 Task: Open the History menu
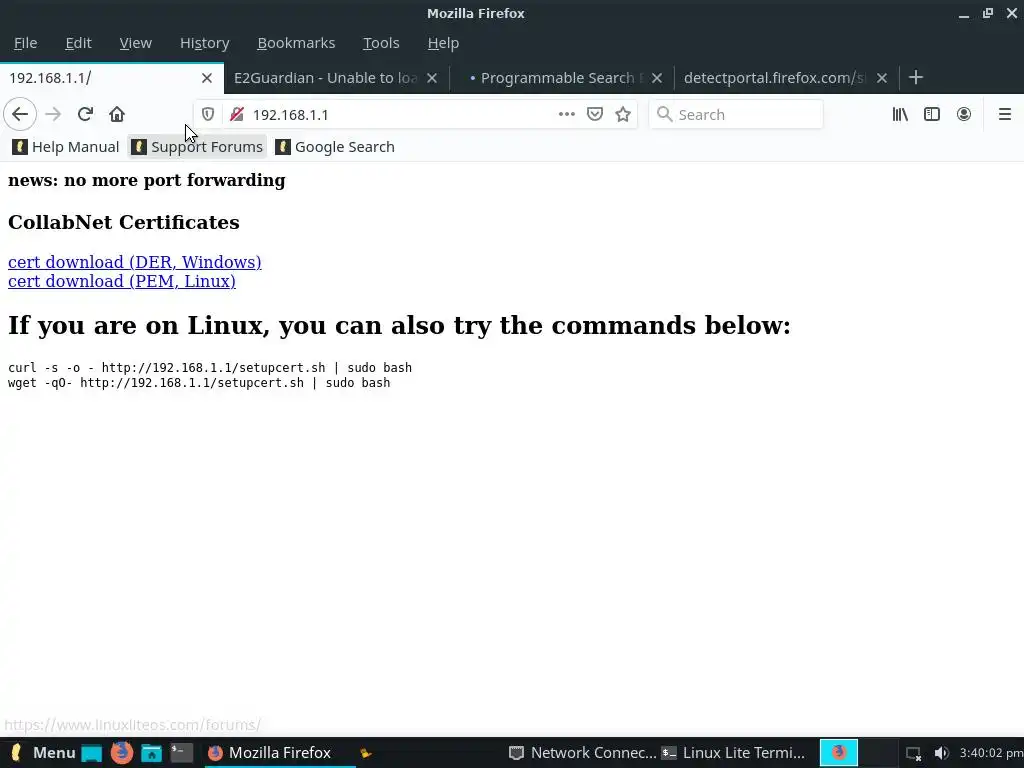click(204, 43)
